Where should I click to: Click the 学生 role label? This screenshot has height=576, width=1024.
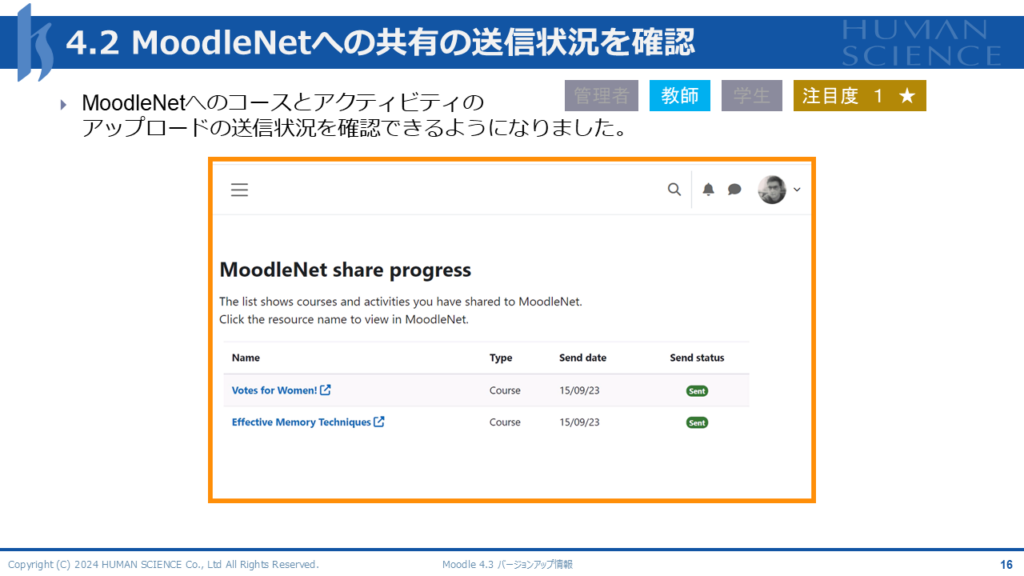click(x=752, y=96)
